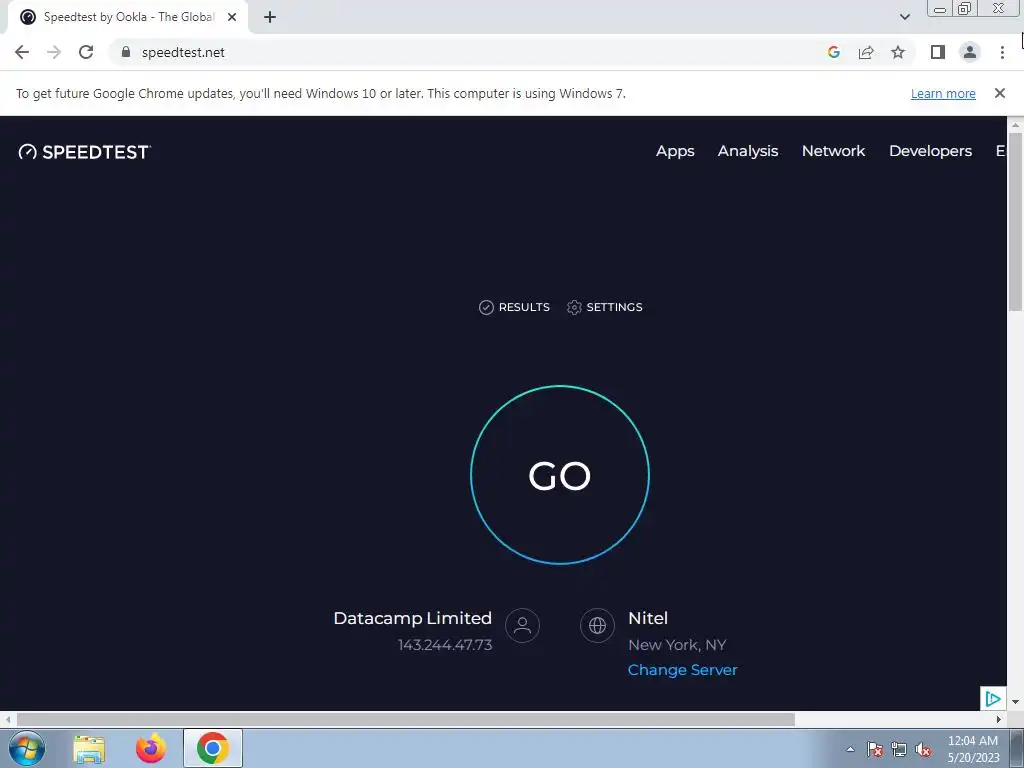Open the Network menu item
The height and width of the screenshot is (768, 1024).
[x=833, y=151]
